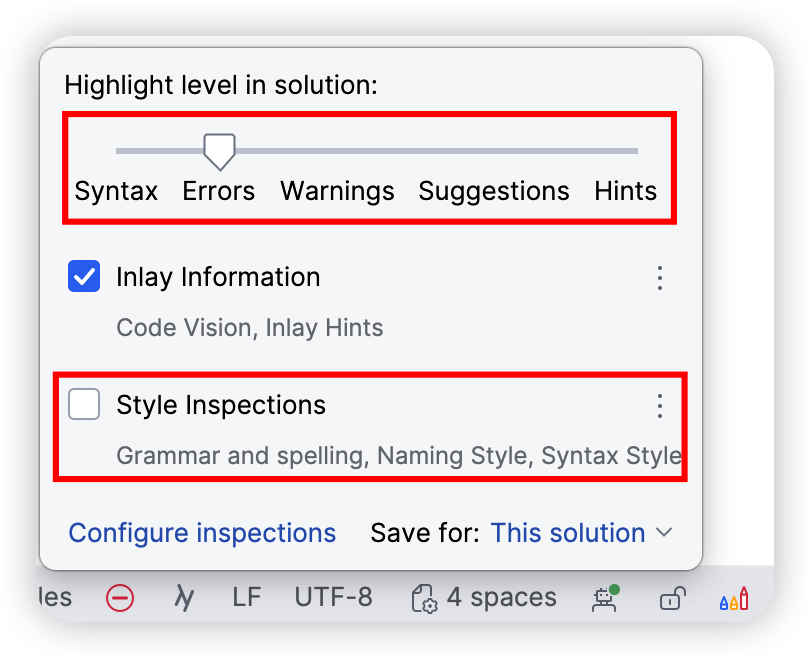Open the LF line separator menu

[x=247, y=598]
